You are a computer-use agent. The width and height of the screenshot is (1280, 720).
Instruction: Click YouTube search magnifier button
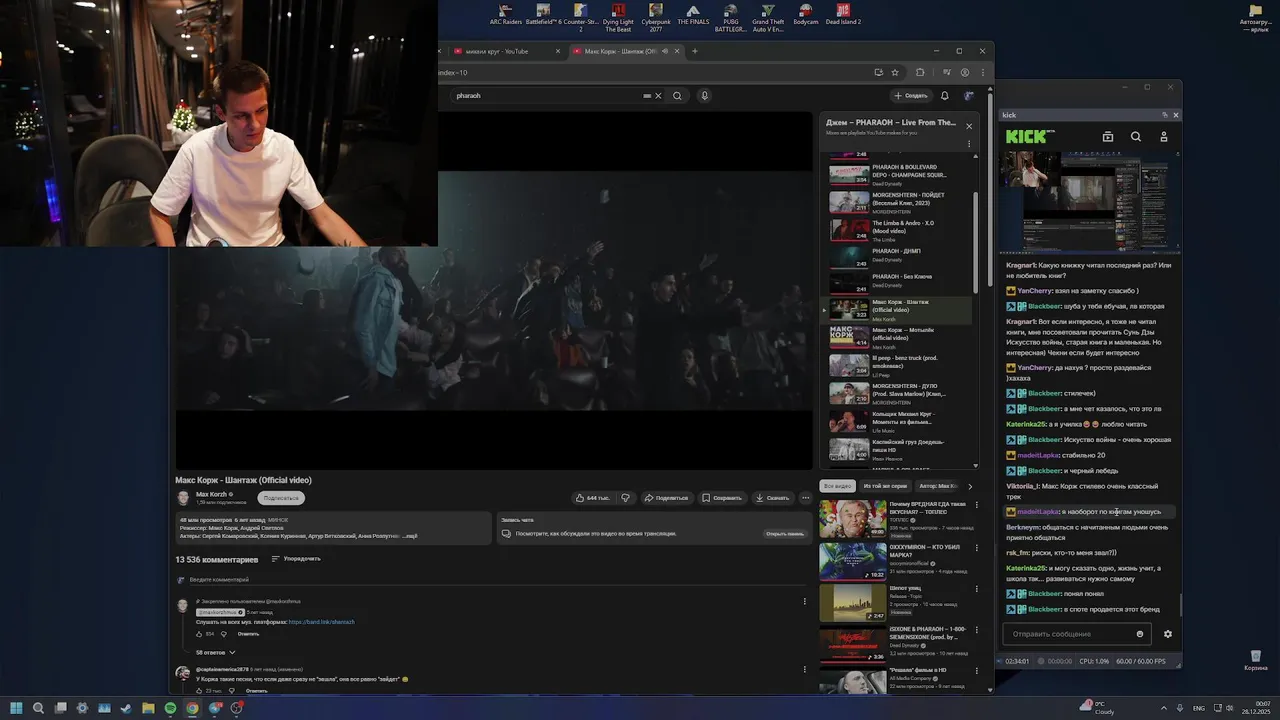click(677, 96)
